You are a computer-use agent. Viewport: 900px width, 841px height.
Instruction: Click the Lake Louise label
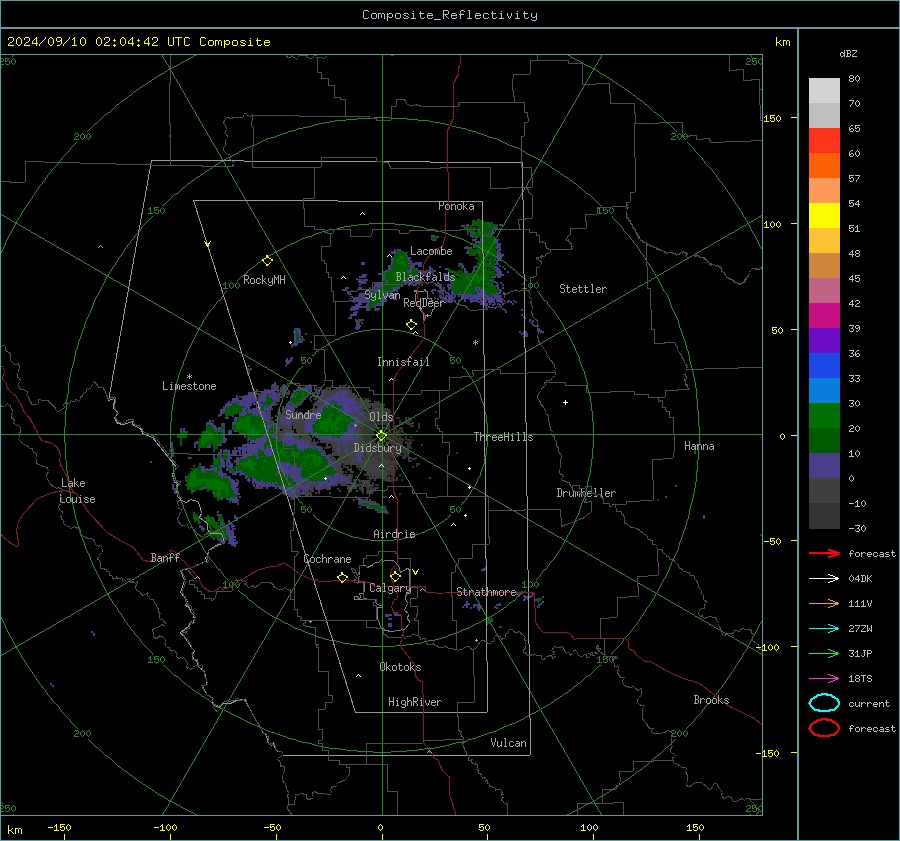(77, 491)
